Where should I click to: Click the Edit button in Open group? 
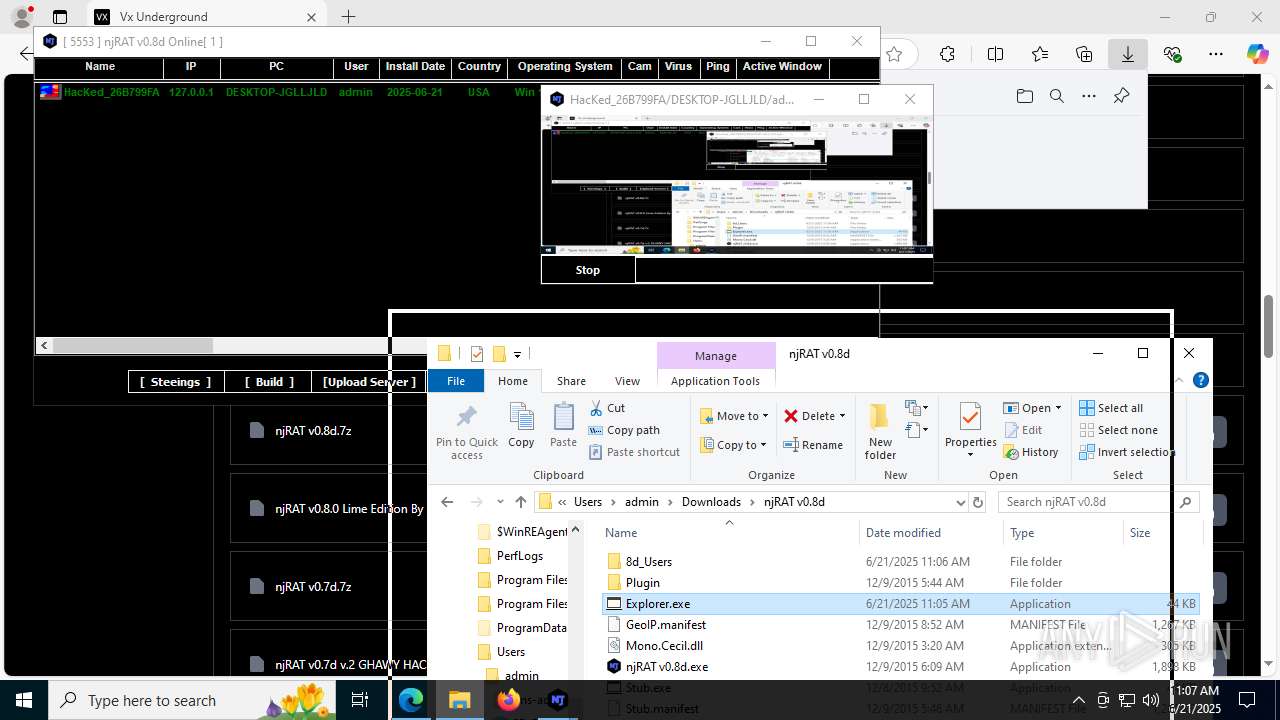click(1022, 430)
